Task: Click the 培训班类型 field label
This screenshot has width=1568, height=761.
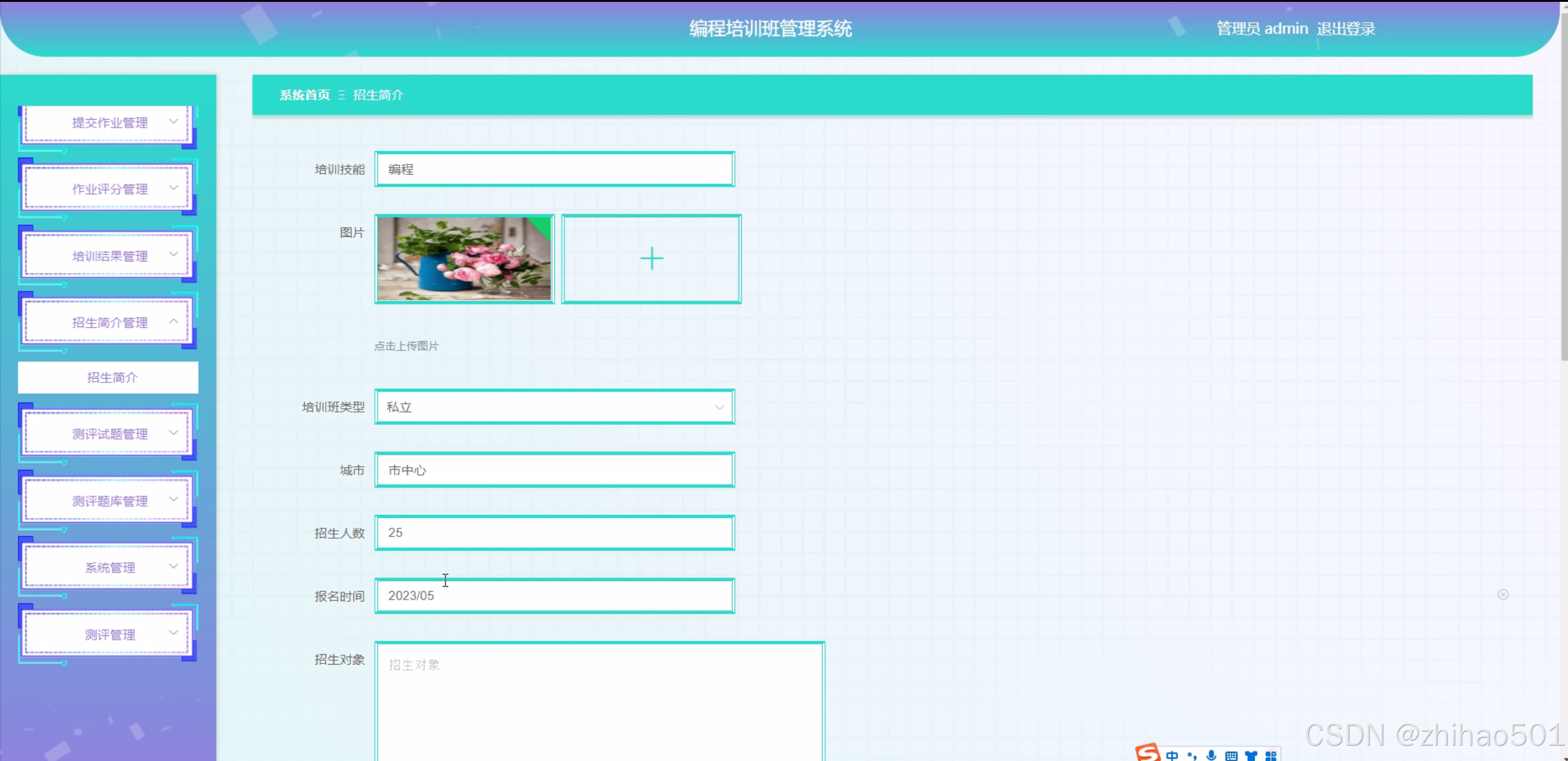Action: point(333,407)
